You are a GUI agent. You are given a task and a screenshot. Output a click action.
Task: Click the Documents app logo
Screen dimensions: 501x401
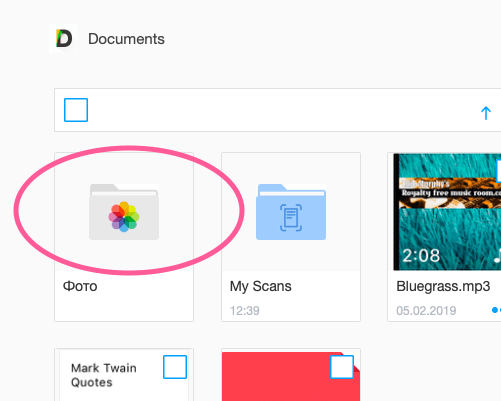coord(64,38)
